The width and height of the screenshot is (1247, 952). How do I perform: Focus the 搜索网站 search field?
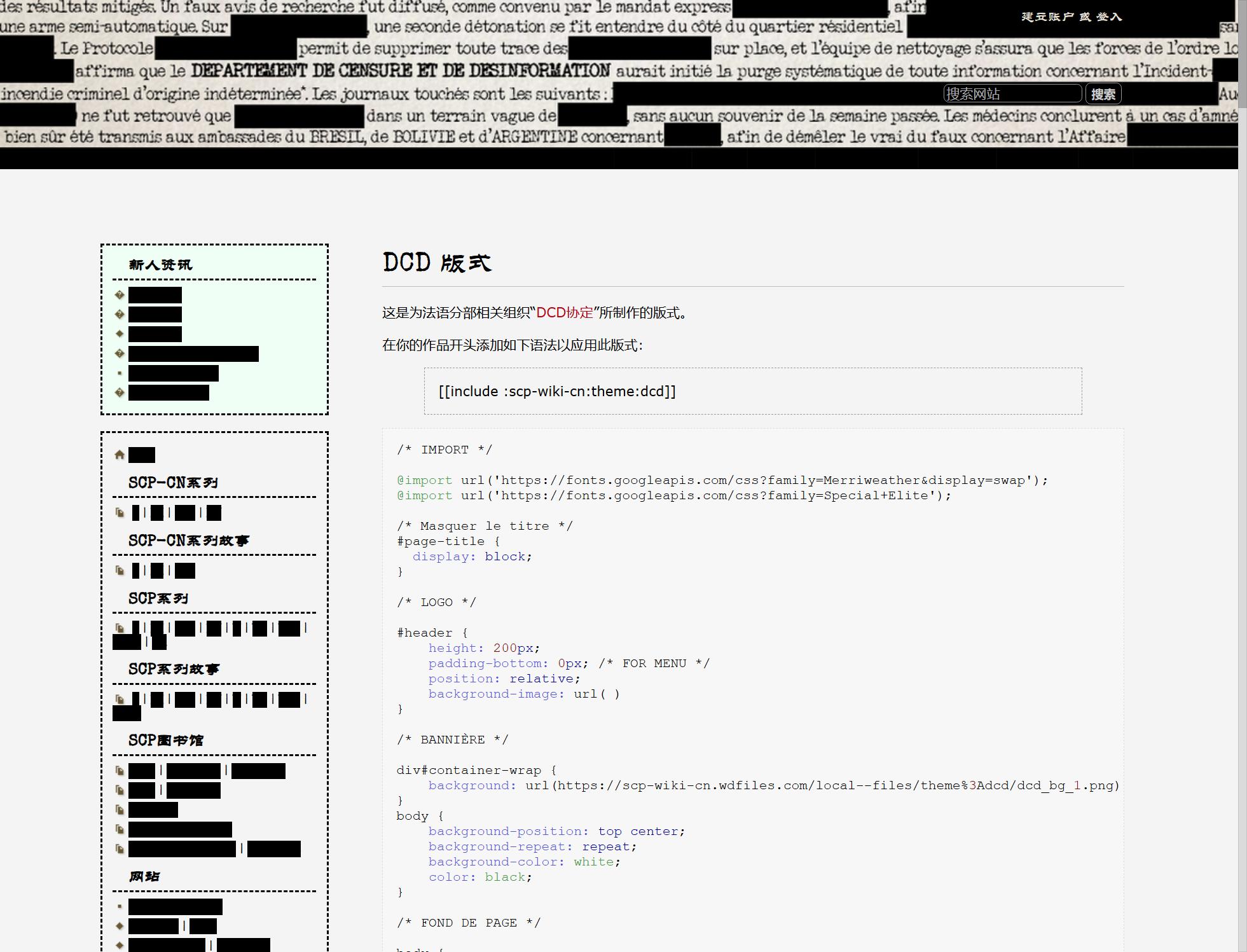pos(1012,94)
